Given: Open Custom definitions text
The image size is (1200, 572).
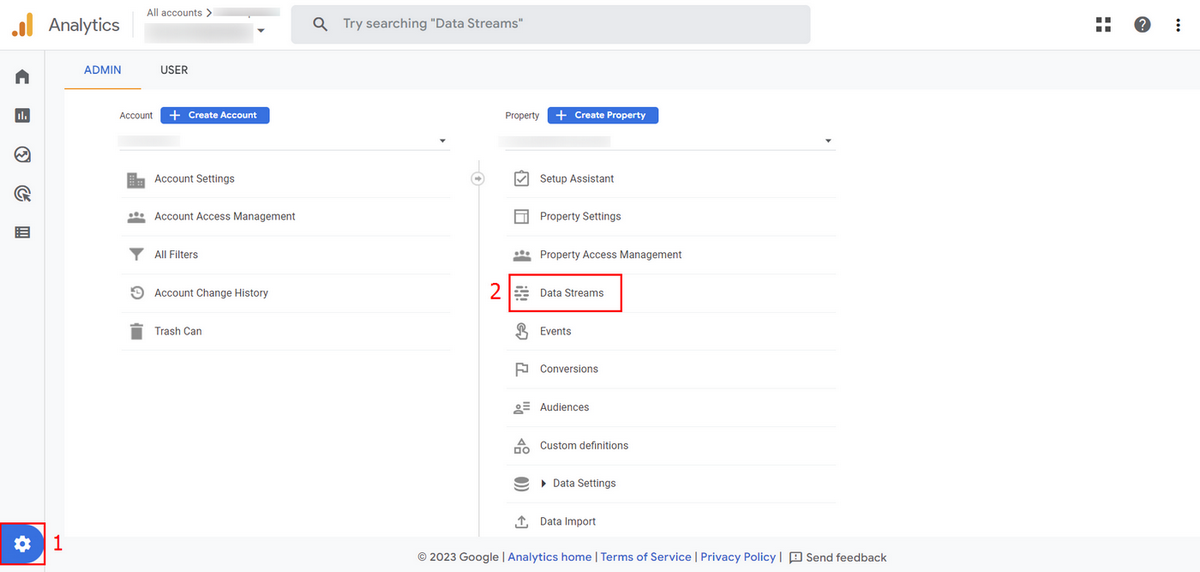Looking at the screenshot, I should (x=584, y=446).
